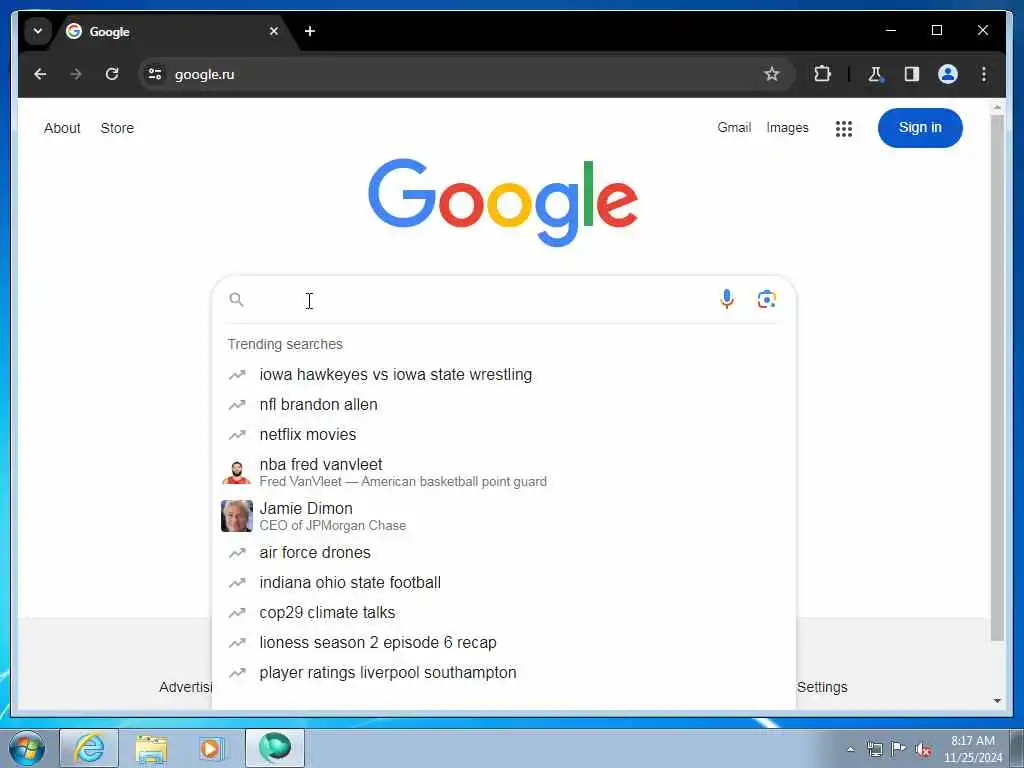The image size is (1024, 768).
Task: Click the forward navigation arrow
Action: 76,74
